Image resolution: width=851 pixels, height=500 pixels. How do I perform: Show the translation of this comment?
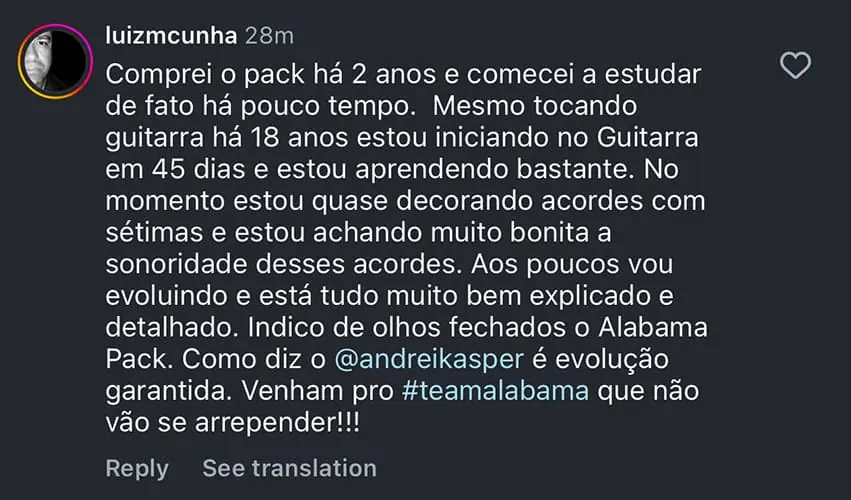289,468
